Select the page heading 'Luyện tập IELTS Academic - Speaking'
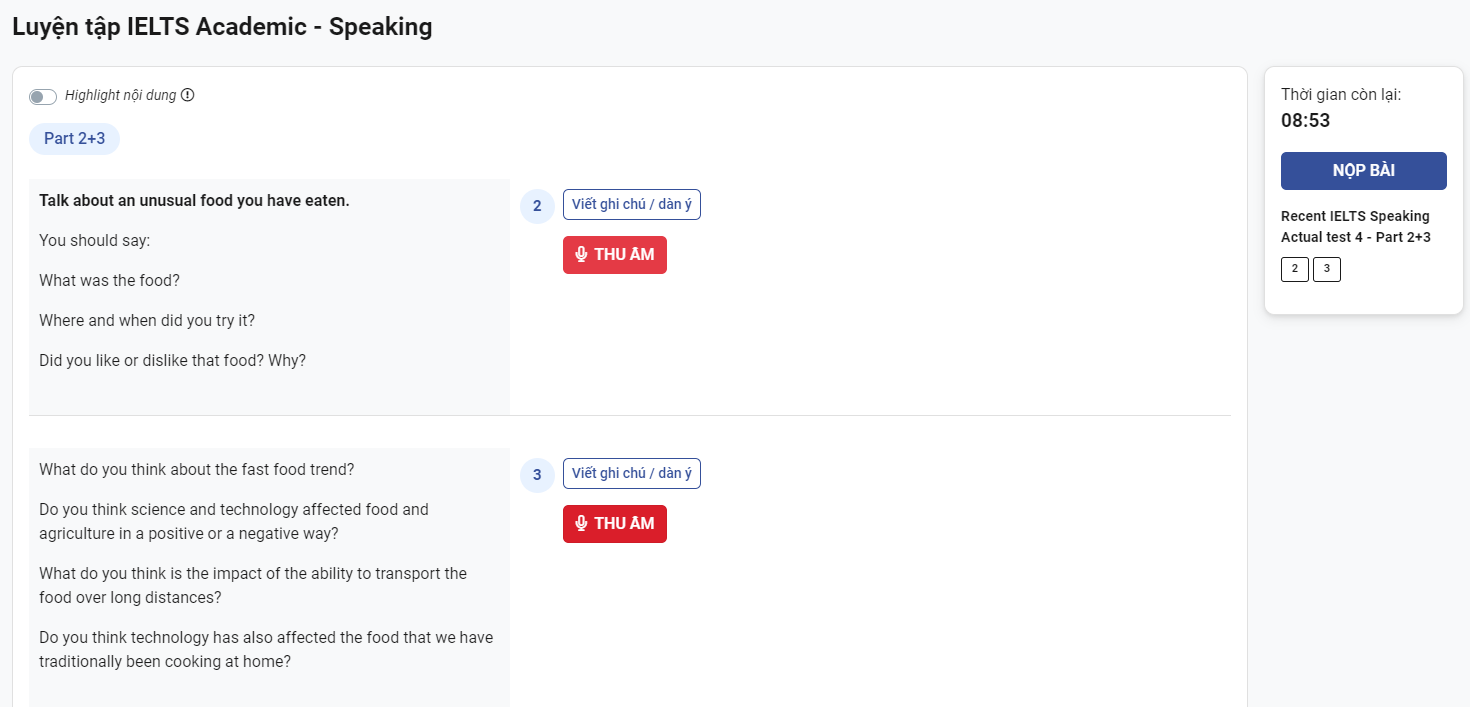Screen dimensions: 1470x707 (x=222, y=27)
